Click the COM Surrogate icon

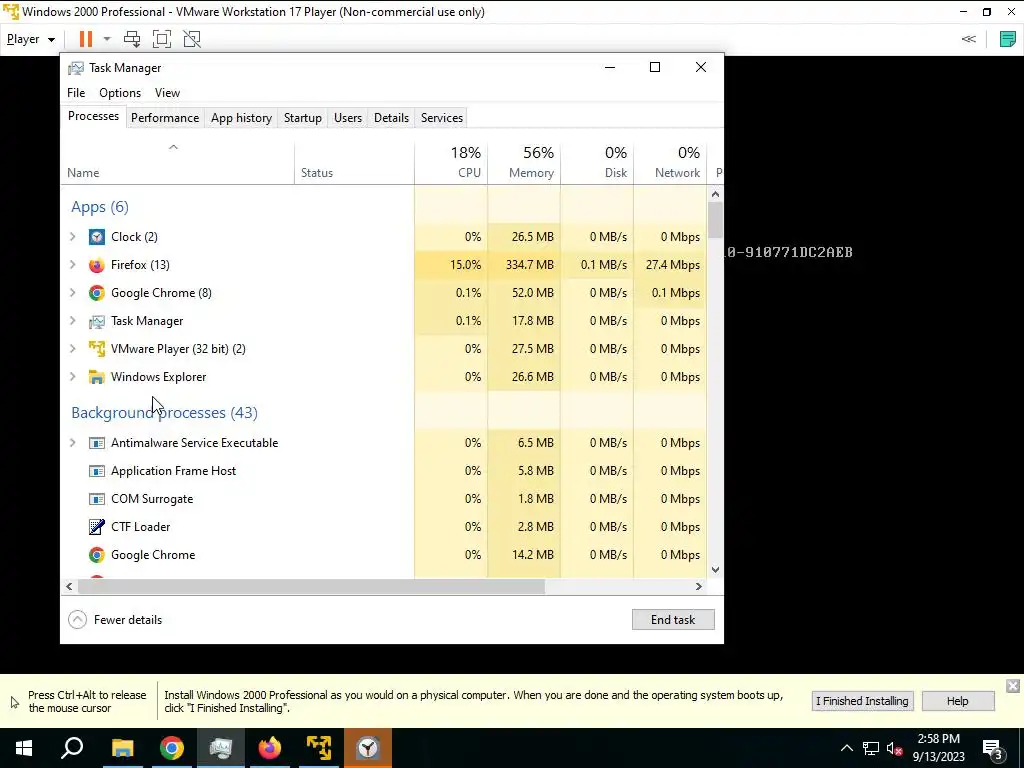pyautogui.click(x=97, y=500)
